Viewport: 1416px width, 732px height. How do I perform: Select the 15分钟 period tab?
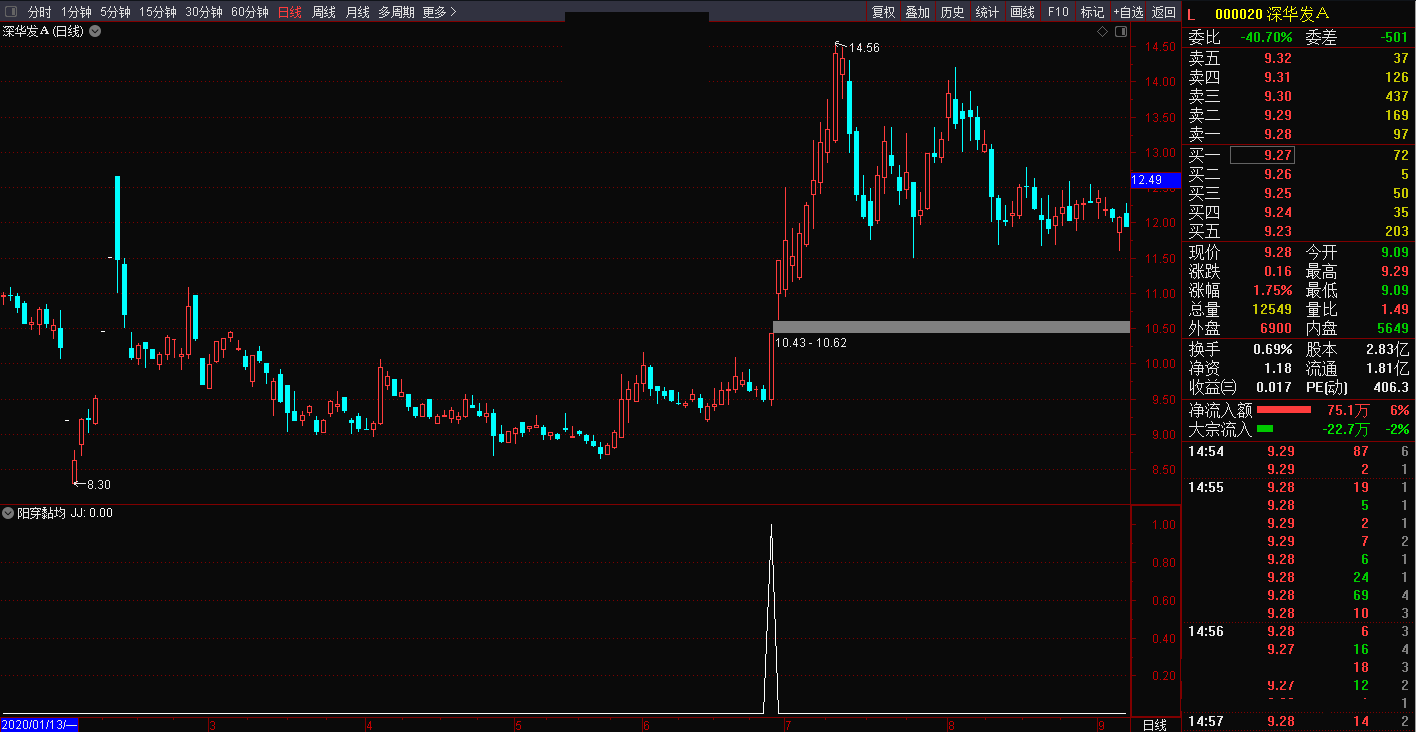click(158, 12)
